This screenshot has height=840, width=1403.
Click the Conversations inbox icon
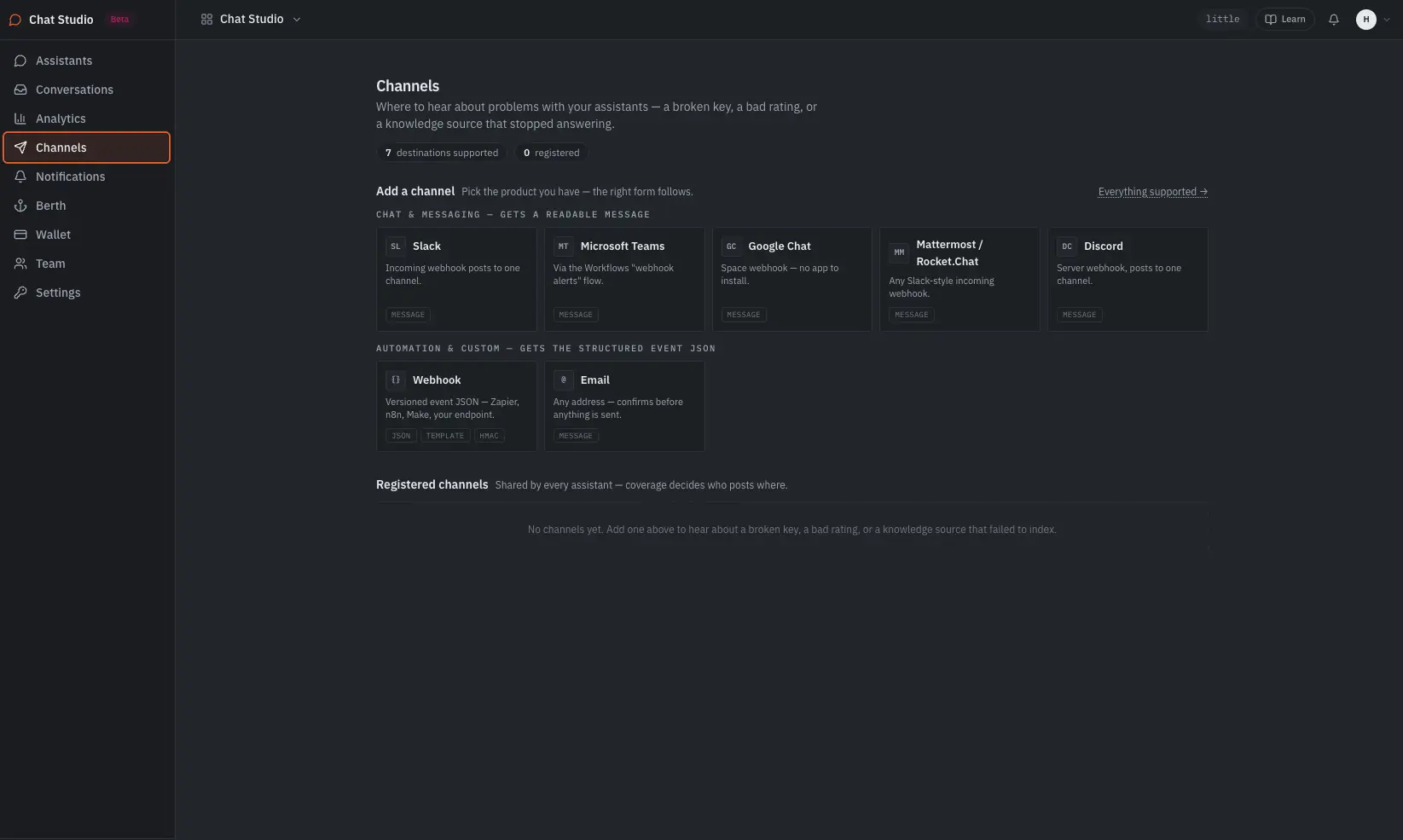click(x=20, y=90)
